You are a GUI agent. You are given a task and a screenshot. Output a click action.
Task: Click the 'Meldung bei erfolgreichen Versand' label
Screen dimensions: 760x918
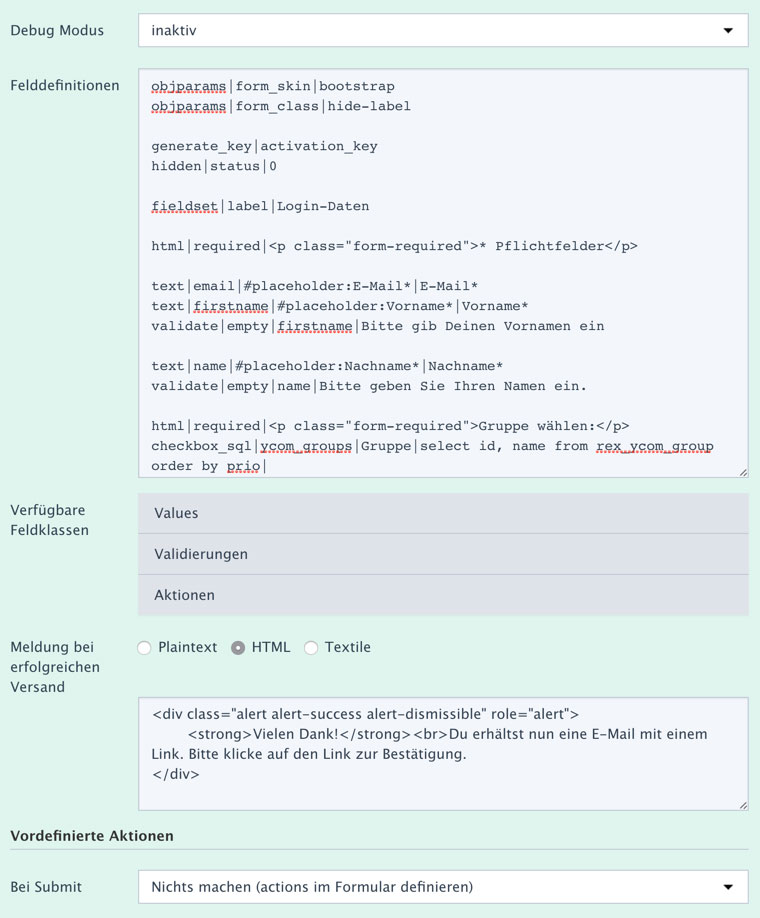click(52, 667)
